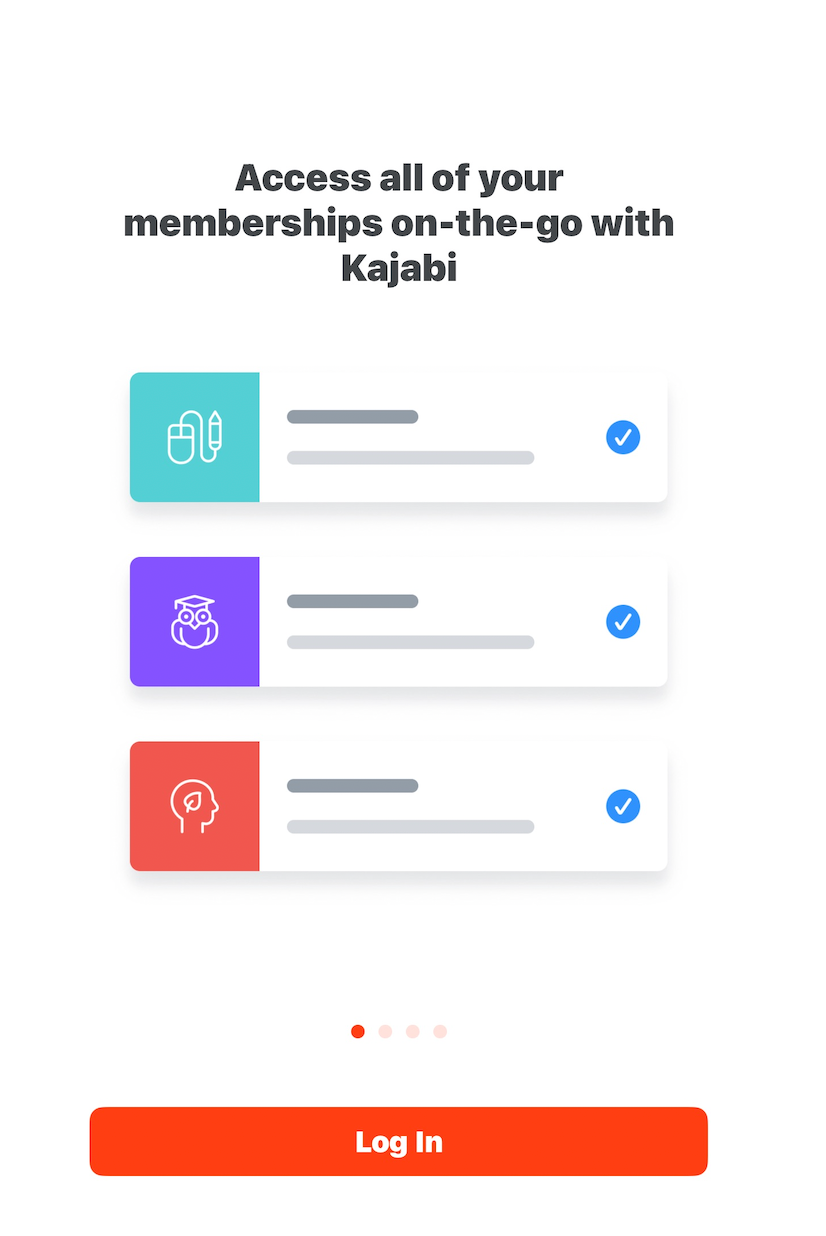Click the dark title bar in purple card
This screenshot has height=1236, width=826.
pos(352,601)
